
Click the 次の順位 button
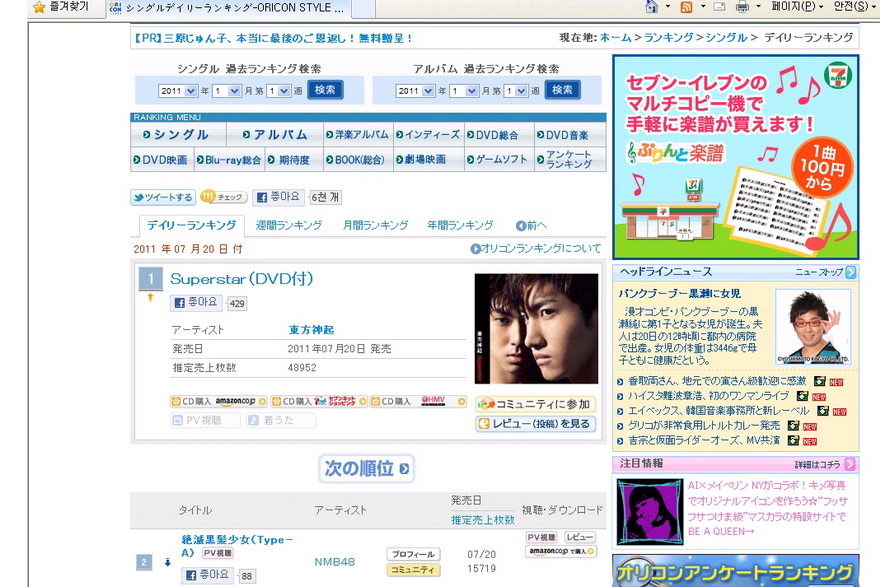click(x=367, y=469)
